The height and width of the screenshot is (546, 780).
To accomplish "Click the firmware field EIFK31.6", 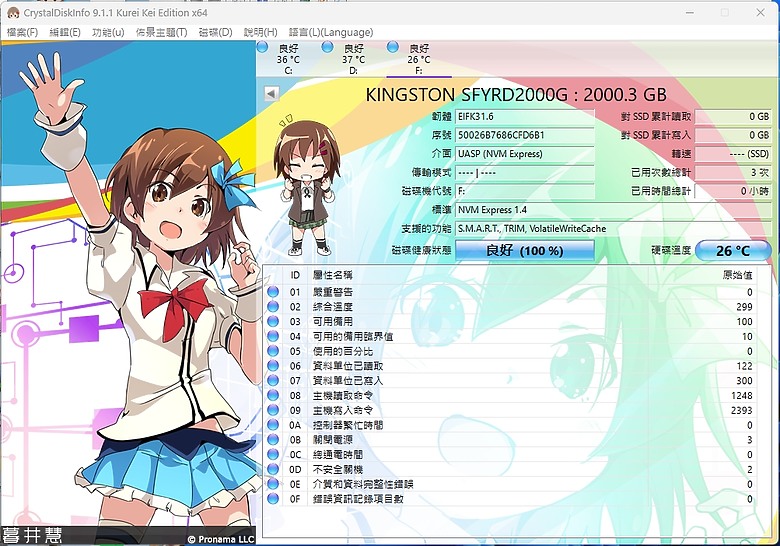I will pyautogui.click(x=524, y=116).
